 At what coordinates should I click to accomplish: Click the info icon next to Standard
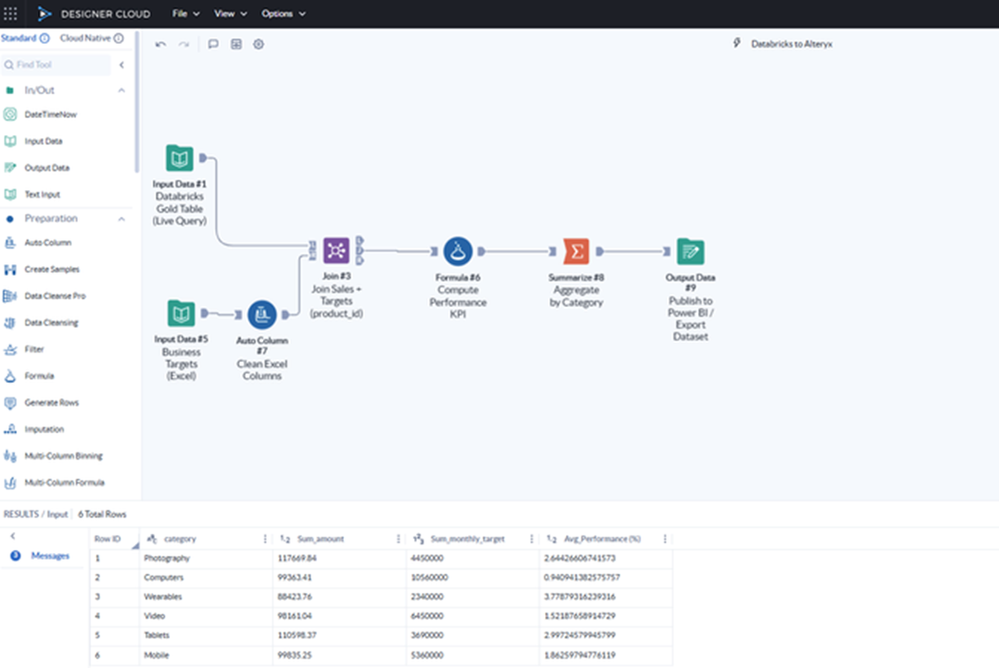pos(45,38)
